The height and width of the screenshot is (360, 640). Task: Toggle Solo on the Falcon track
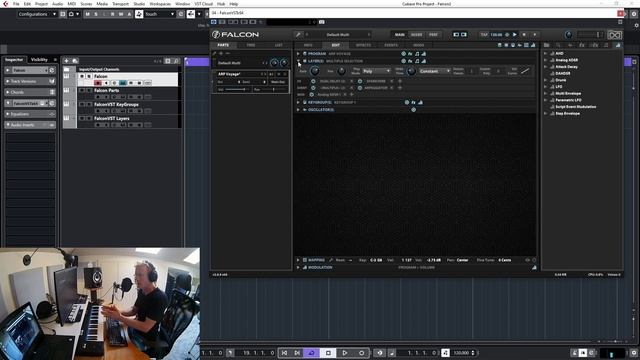coord(89,76)
